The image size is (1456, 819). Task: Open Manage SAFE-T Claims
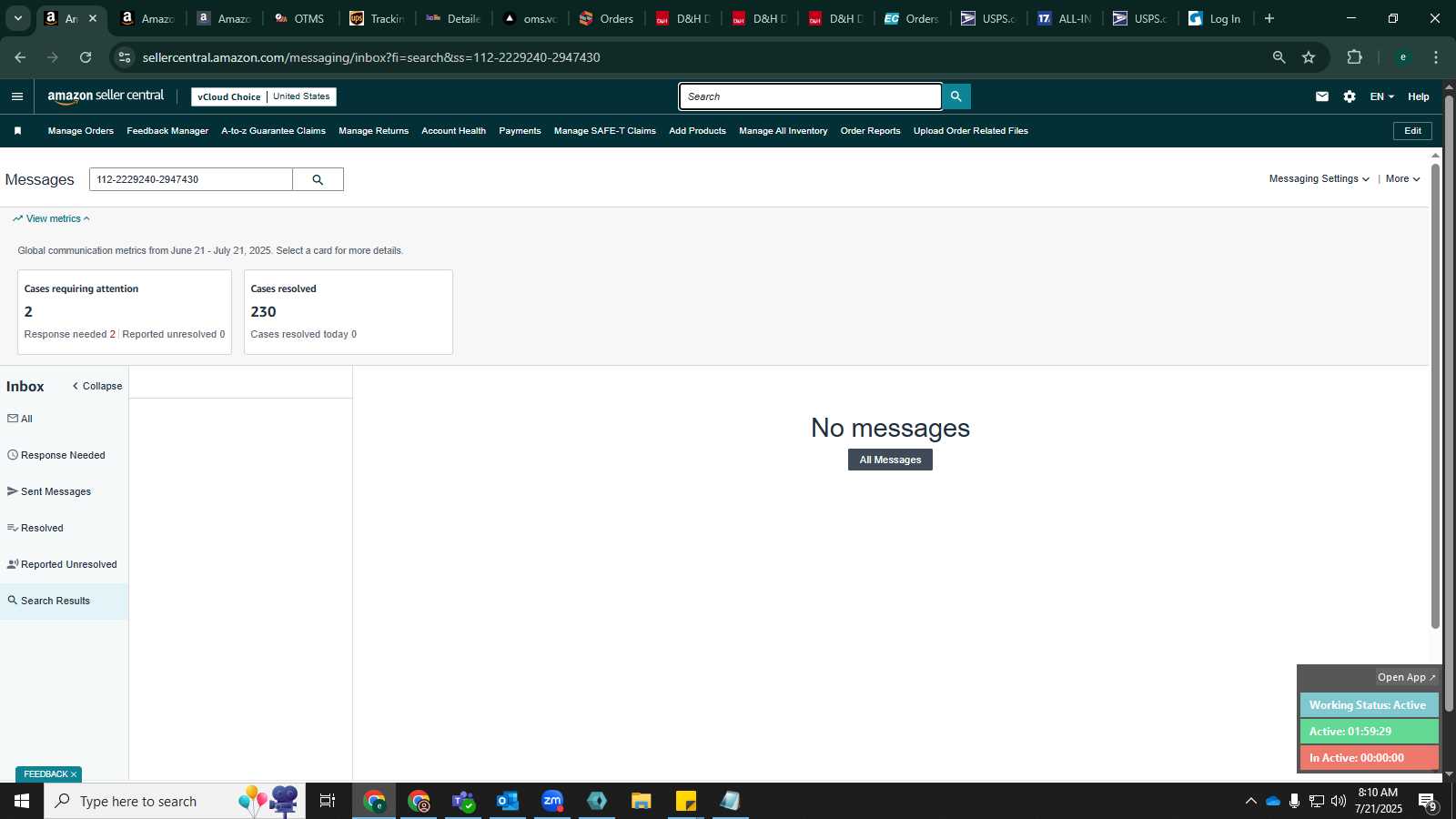point(604,131)
